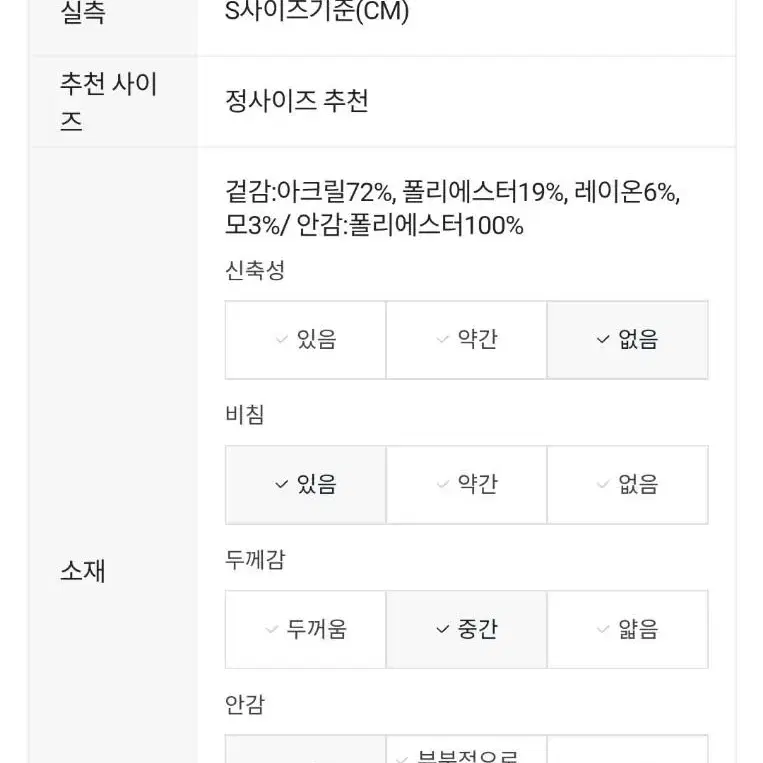
Task: Click checkmark icon beside 얇음
Action: tap(603, 629)
